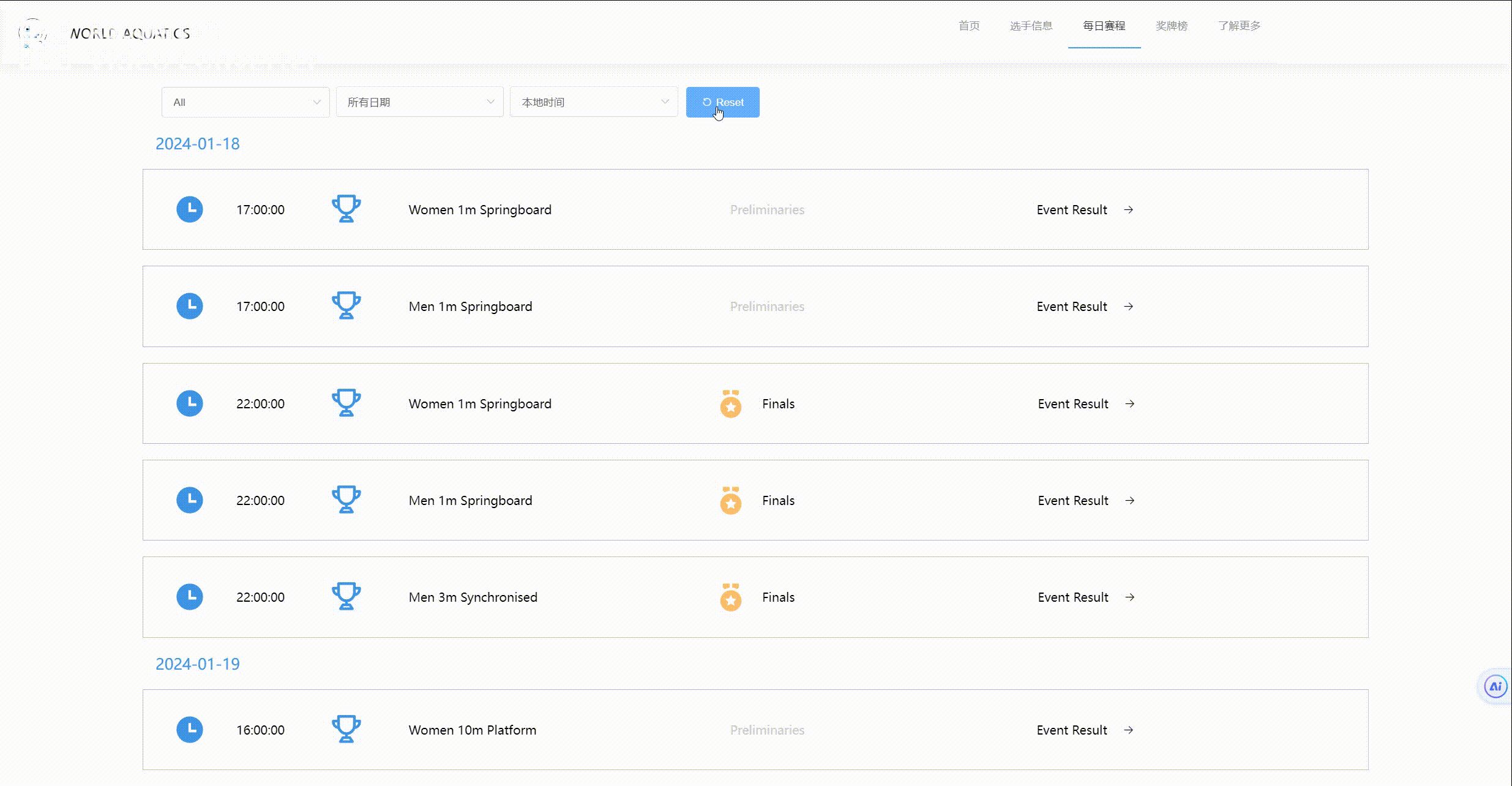Click the World Aquatics logo icon
Screen dimensions: 1512x786
(32, 32)
